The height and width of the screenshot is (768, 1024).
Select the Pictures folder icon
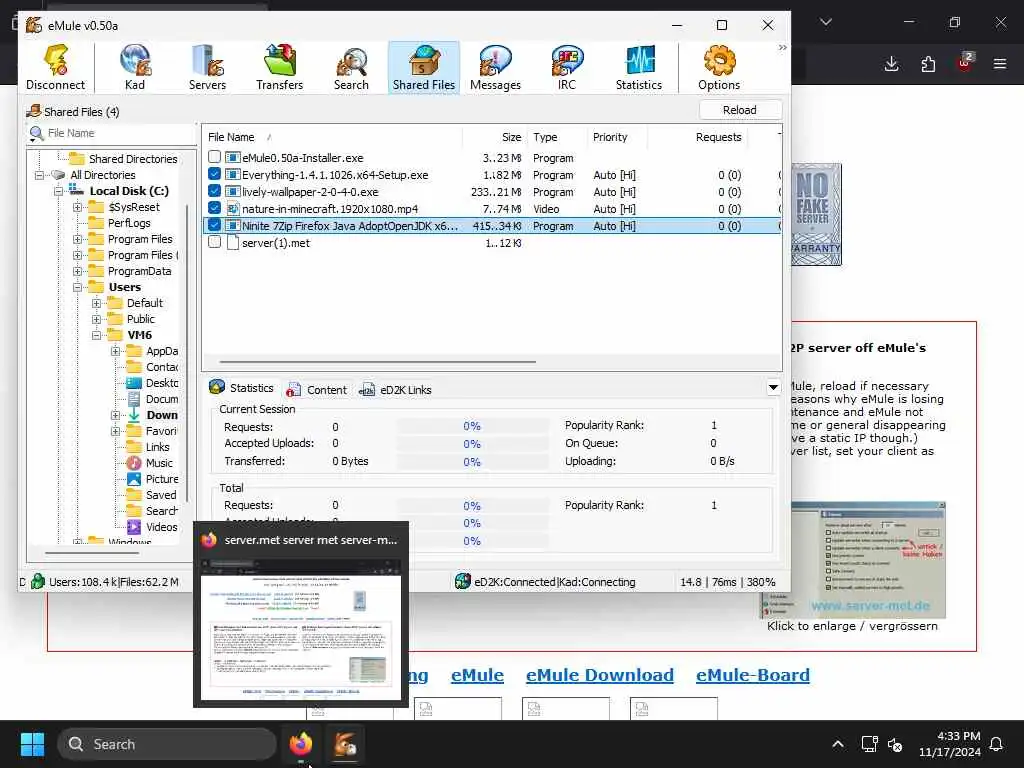(x=134, y=479)
